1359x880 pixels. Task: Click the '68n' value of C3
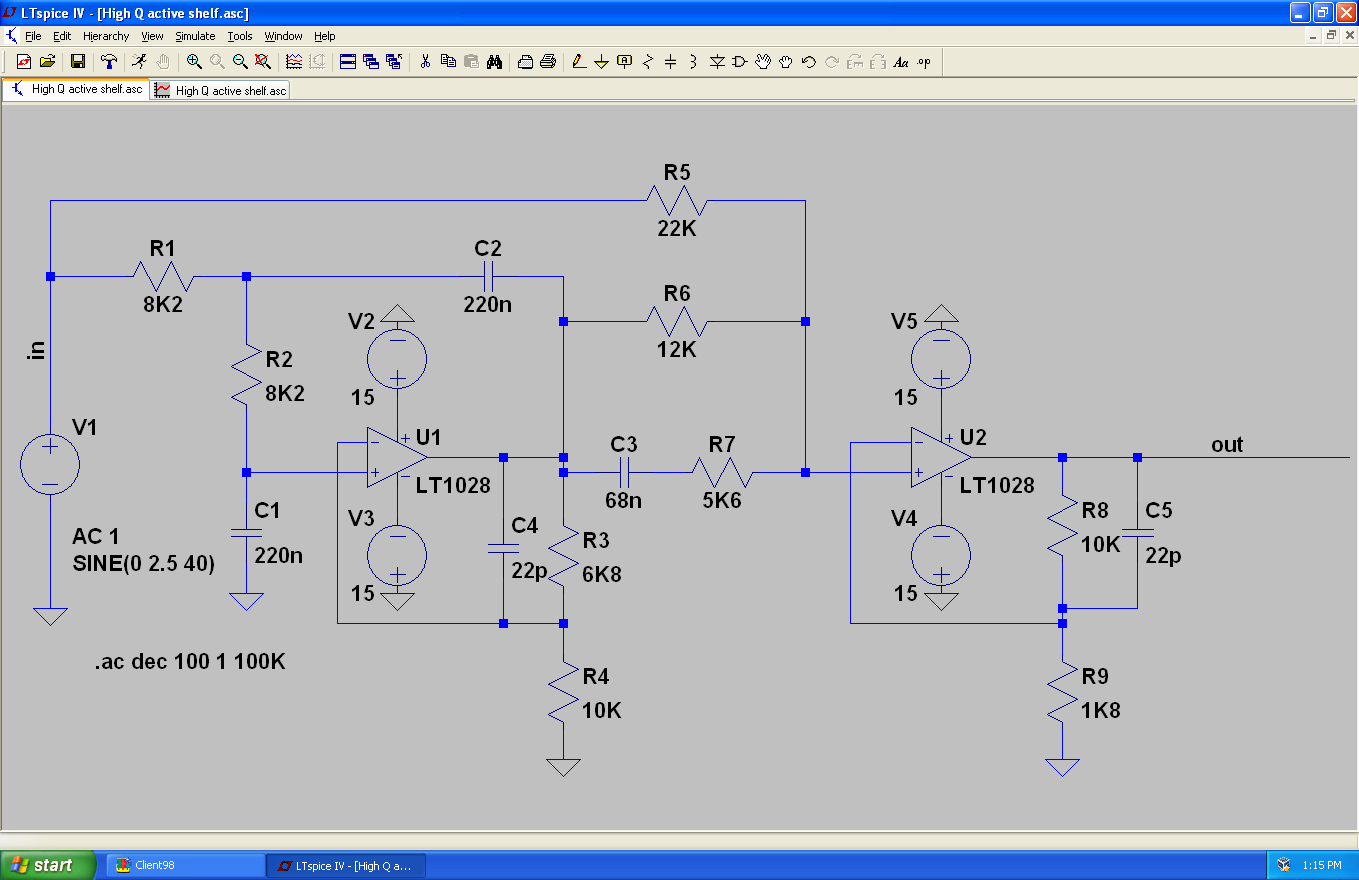tap(623, 500)
